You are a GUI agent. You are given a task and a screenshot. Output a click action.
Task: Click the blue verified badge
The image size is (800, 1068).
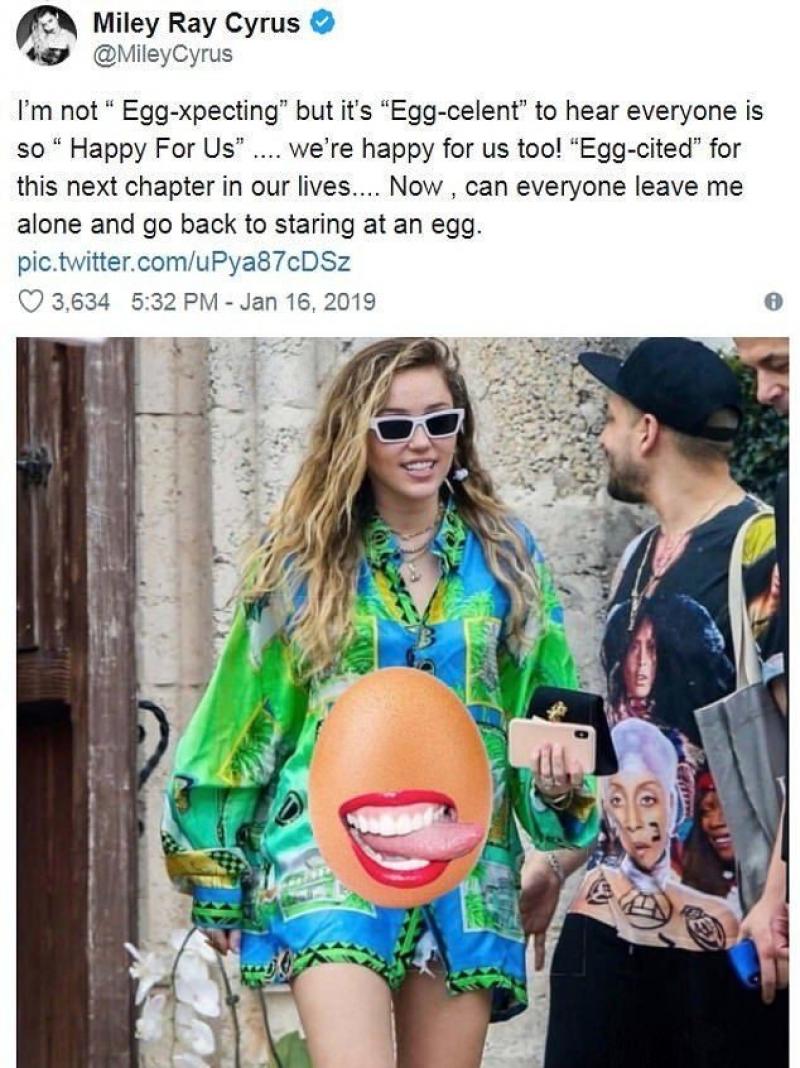(x=321, y=23)
